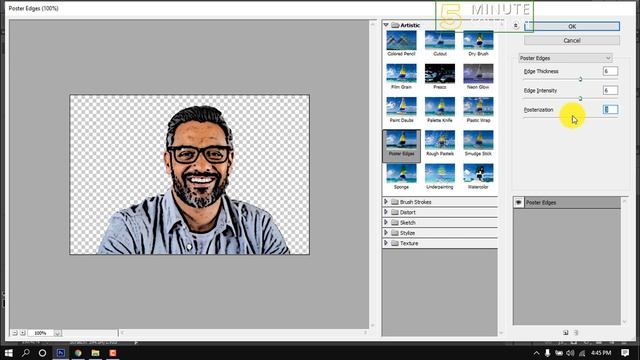Click the Posterization value field

point(610,109)
